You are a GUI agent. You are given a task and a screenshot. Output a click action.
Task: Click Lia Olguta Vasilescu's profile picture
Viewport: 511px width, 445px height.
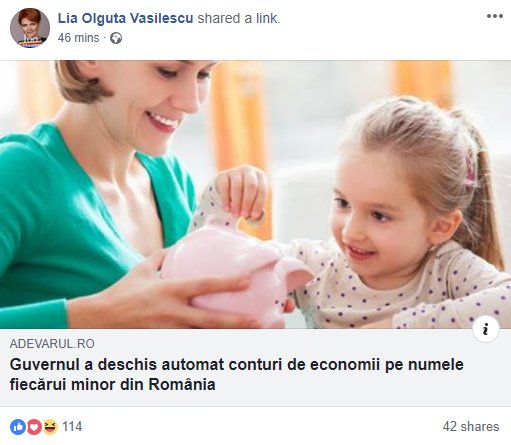pyautogui.click(x=30, y=28)
